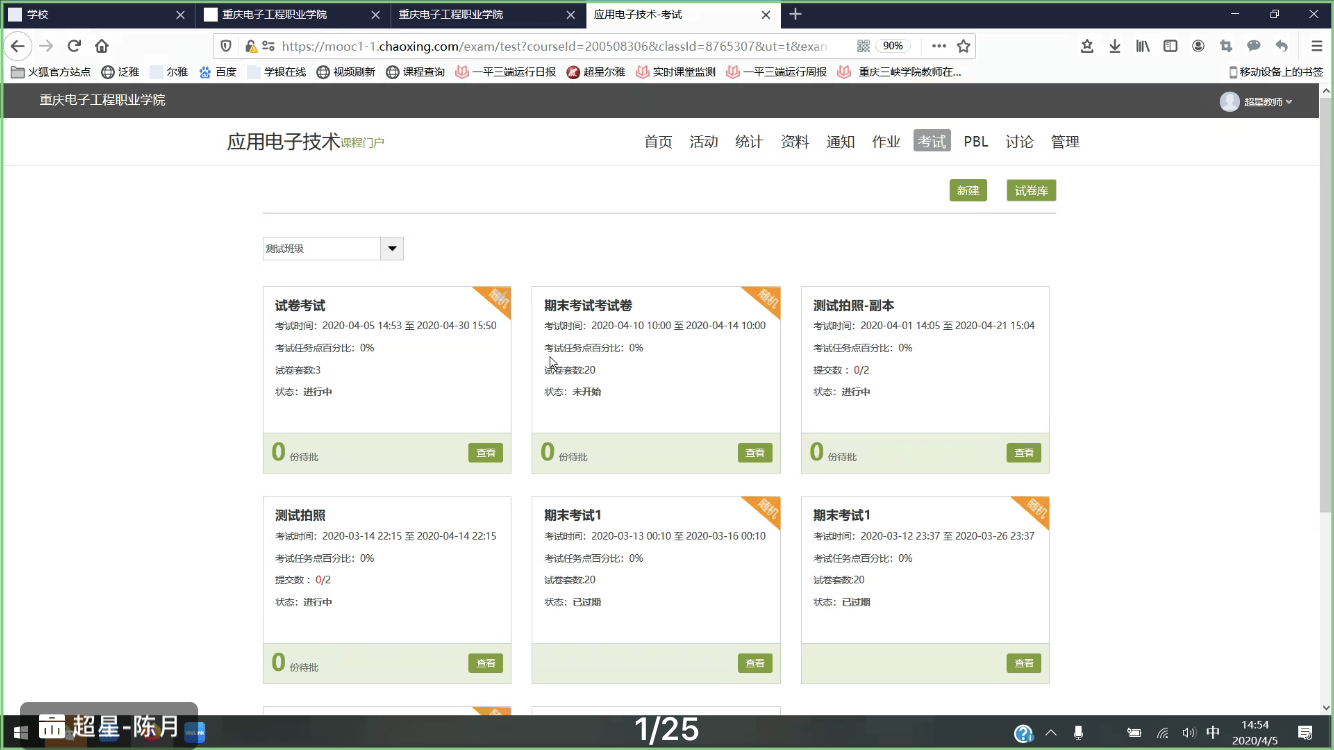Open the Firefox account profile icon
1334x750 pixels.
pos(1198,45)
